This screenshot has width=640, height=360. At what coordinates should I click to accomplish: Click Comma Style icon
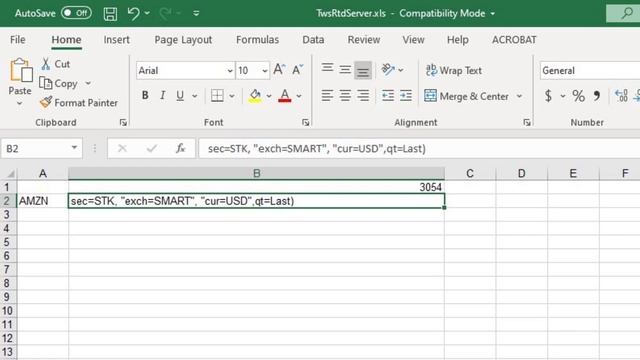point(597,96)
